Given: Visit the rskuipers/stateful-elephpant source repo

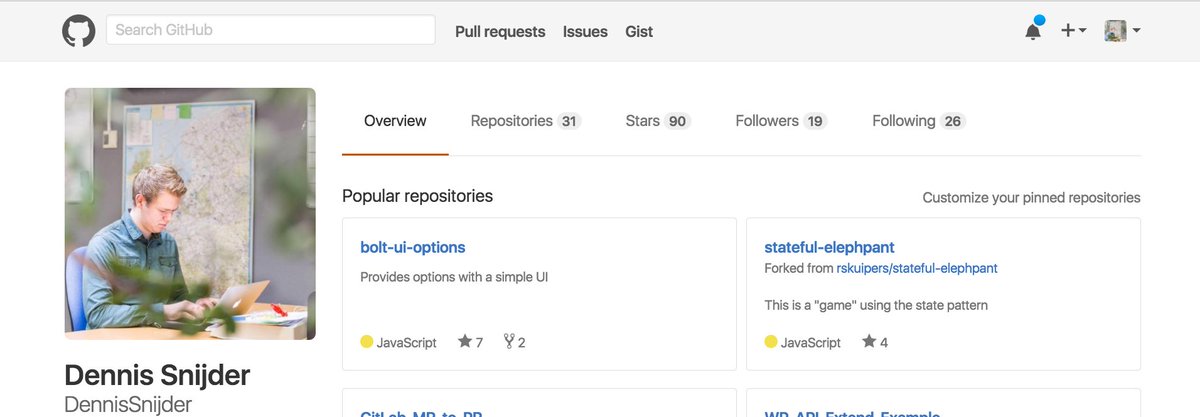Looking at the screenshot, I should point(917,269).
